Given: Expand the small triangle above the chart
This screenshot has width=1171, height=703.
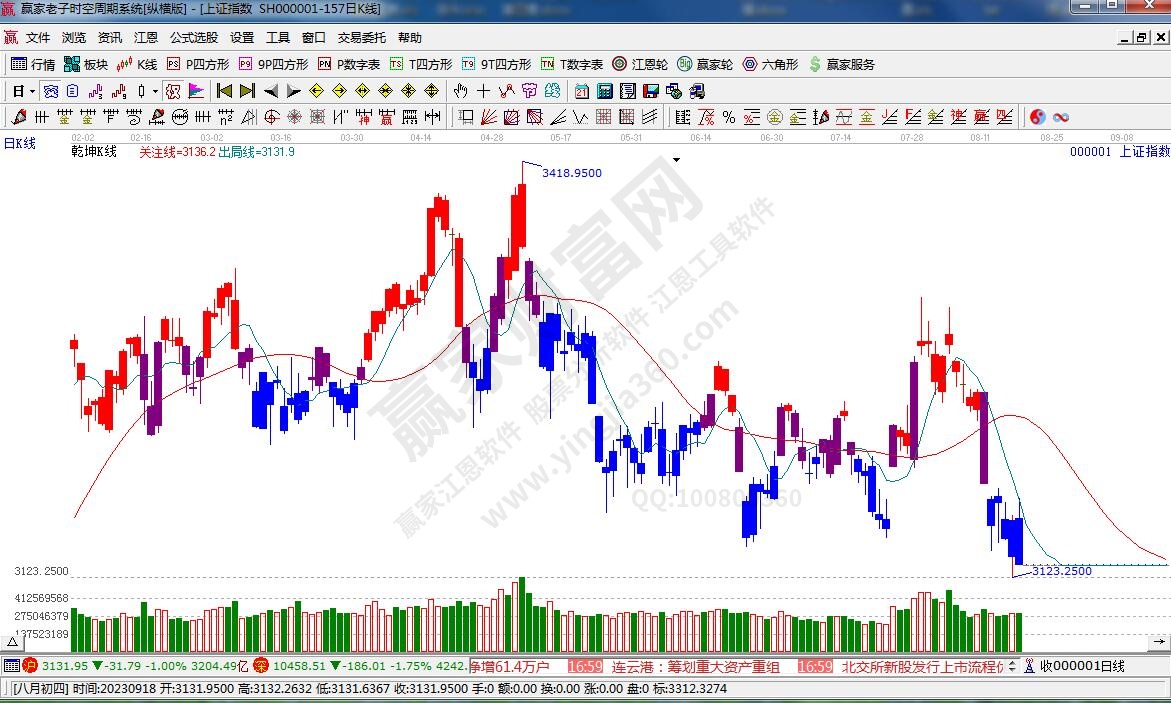Looking at the screenshot, I should click(x=677, y=159).
